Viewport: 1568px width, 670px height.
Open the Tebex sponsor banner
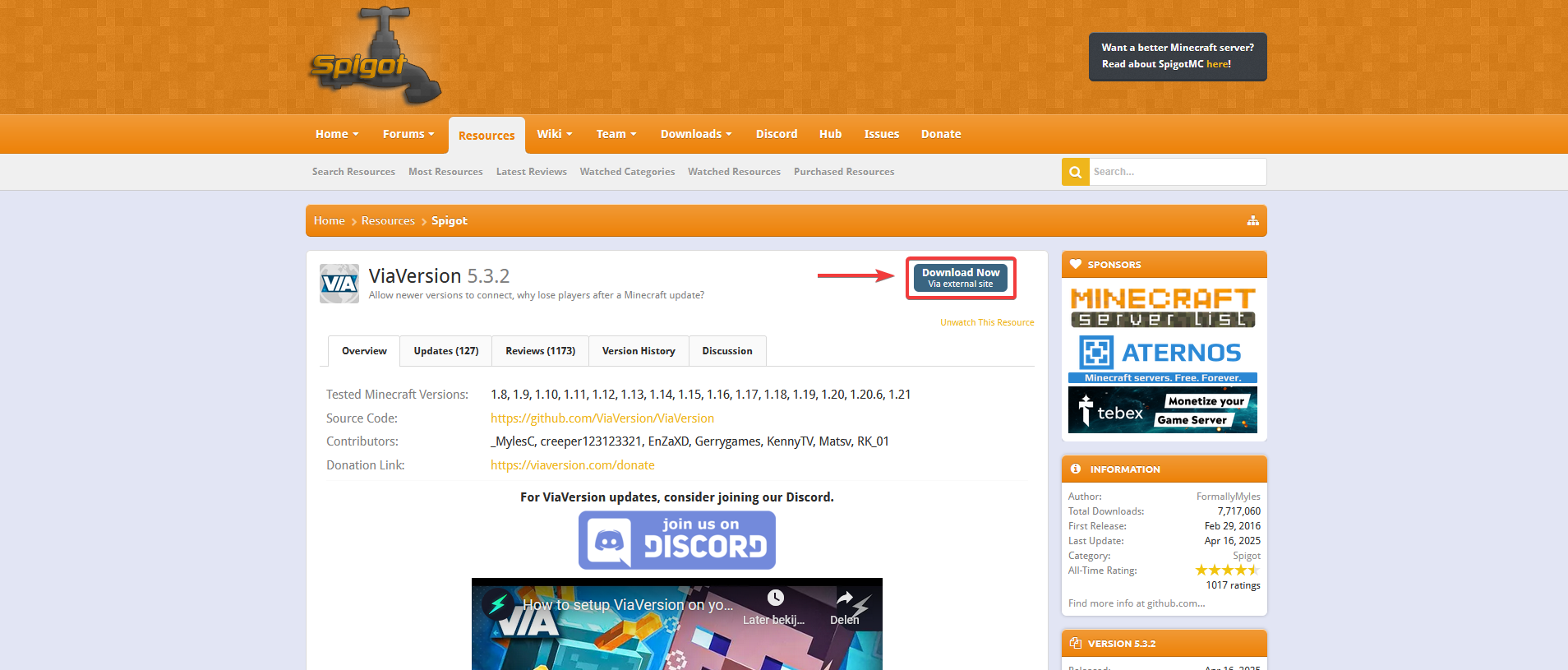tap(1163, 409)
